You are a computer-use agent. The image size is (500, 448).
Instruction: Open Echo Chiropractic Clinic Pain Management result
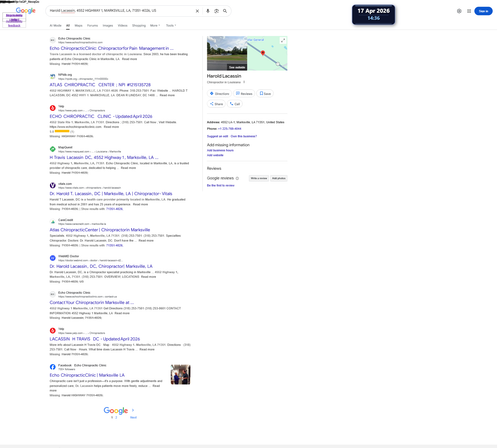click(x=111, y=48)
